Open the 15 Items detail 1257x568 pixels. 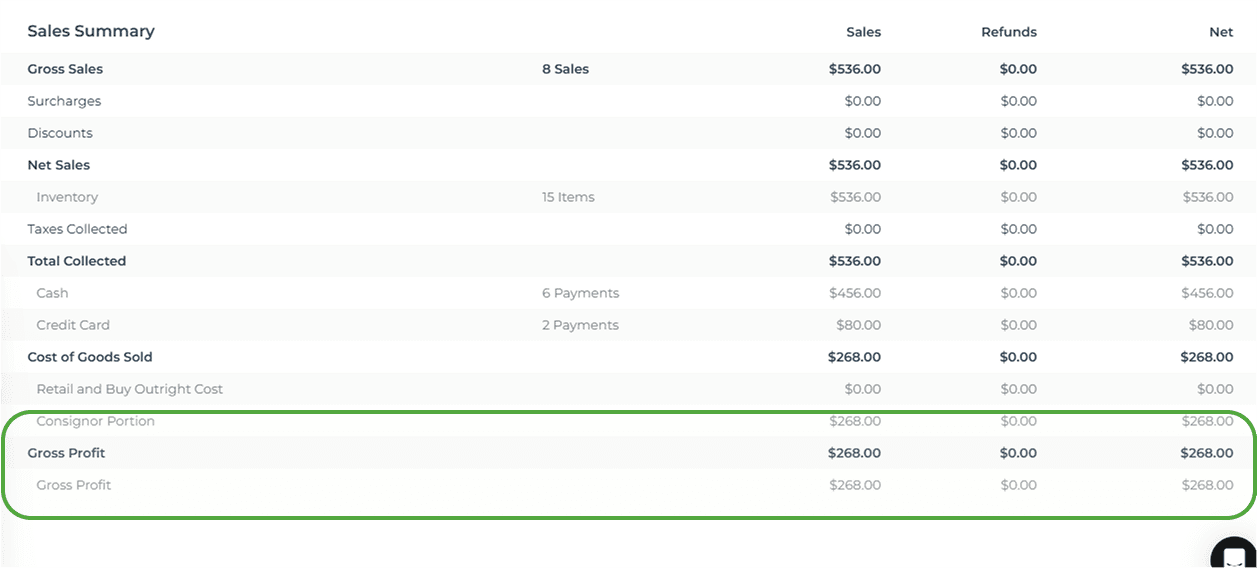[568, 197]
